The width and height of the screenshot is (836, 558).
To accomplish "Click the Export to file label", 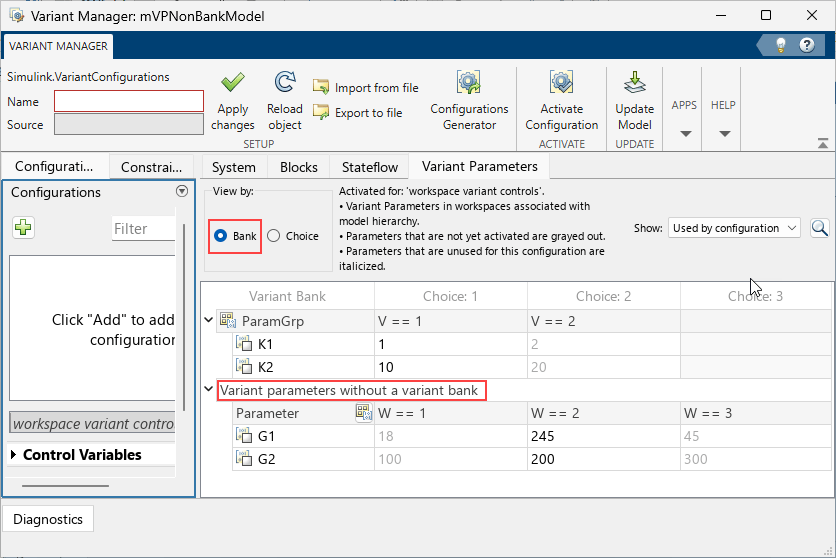I will click(x=368, y=112).
